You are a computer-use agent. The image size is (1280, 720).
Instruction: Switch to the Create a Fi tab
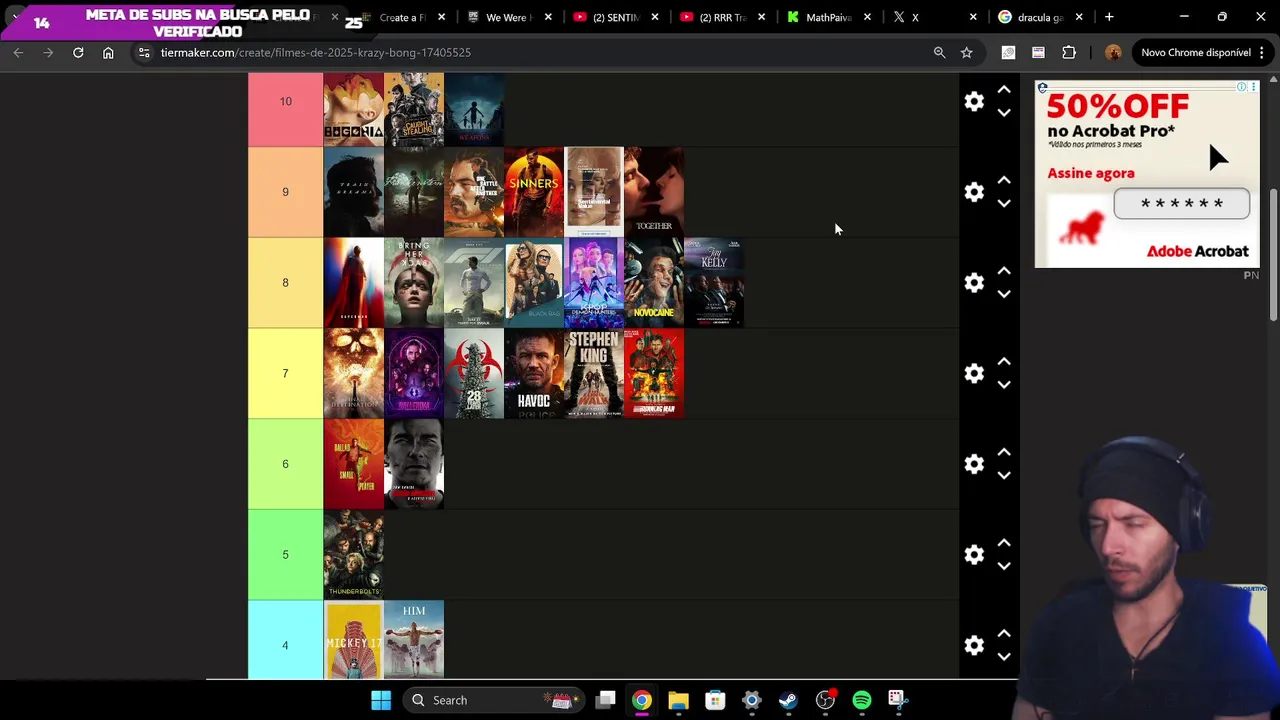(x=402, y=17)
